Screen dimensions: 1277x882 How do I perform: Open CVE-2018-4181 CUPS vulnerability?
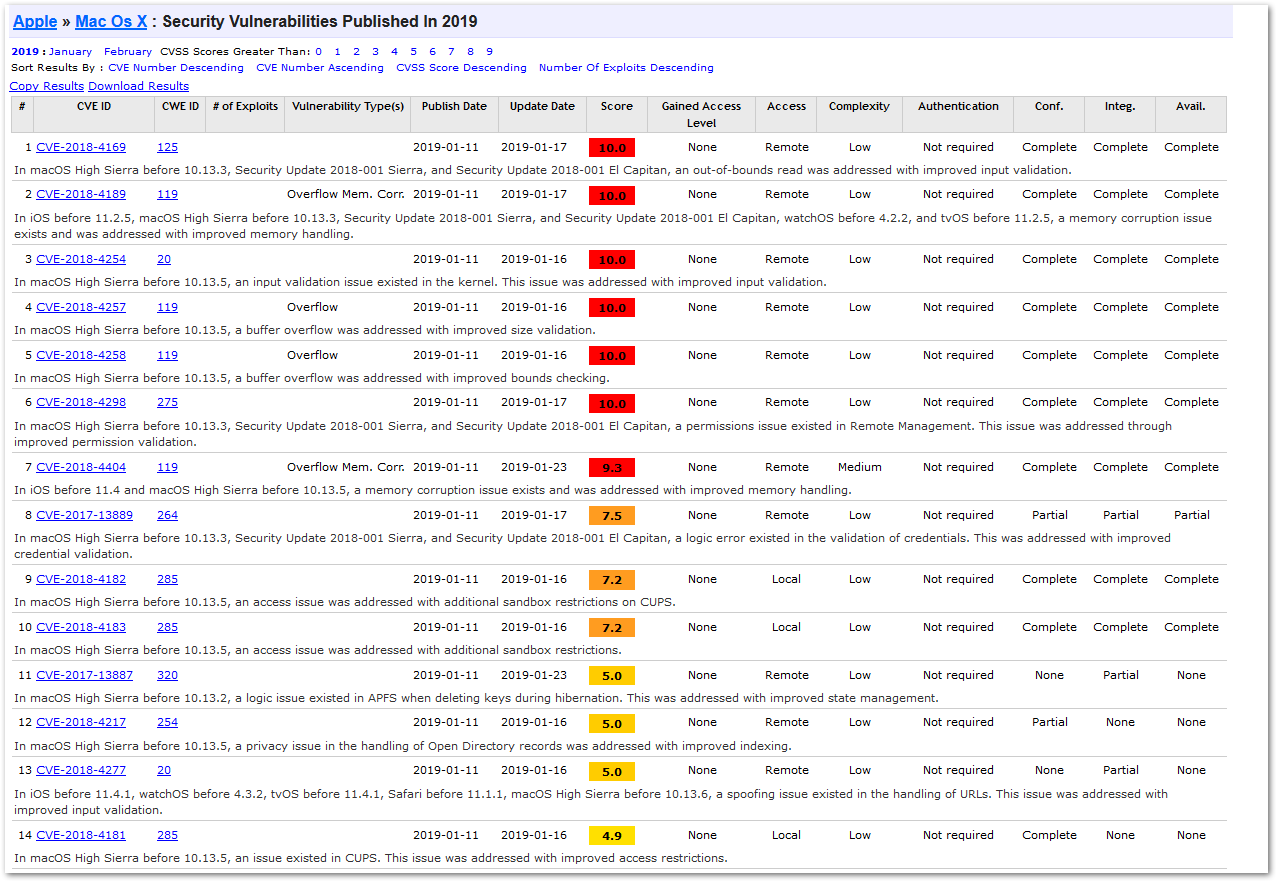(x=81, y=836)
